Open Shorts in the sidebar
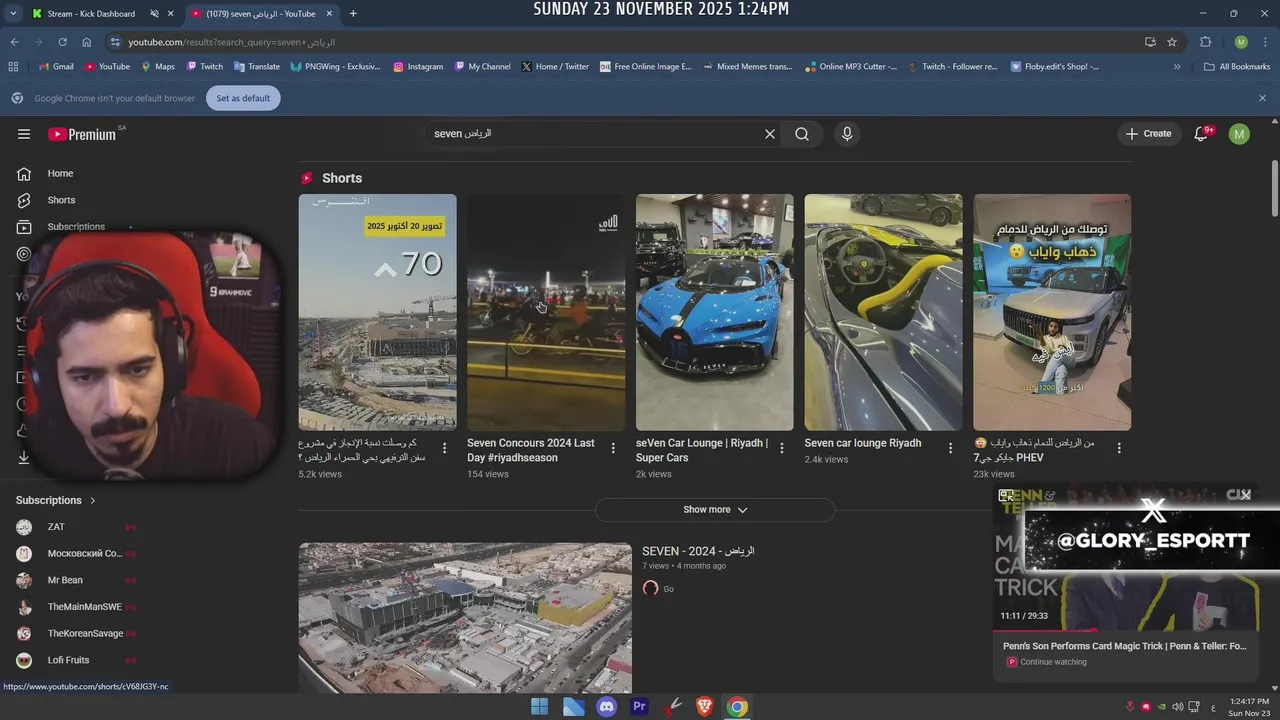This screenshot has width=1280, height=720. coord(61,200)
